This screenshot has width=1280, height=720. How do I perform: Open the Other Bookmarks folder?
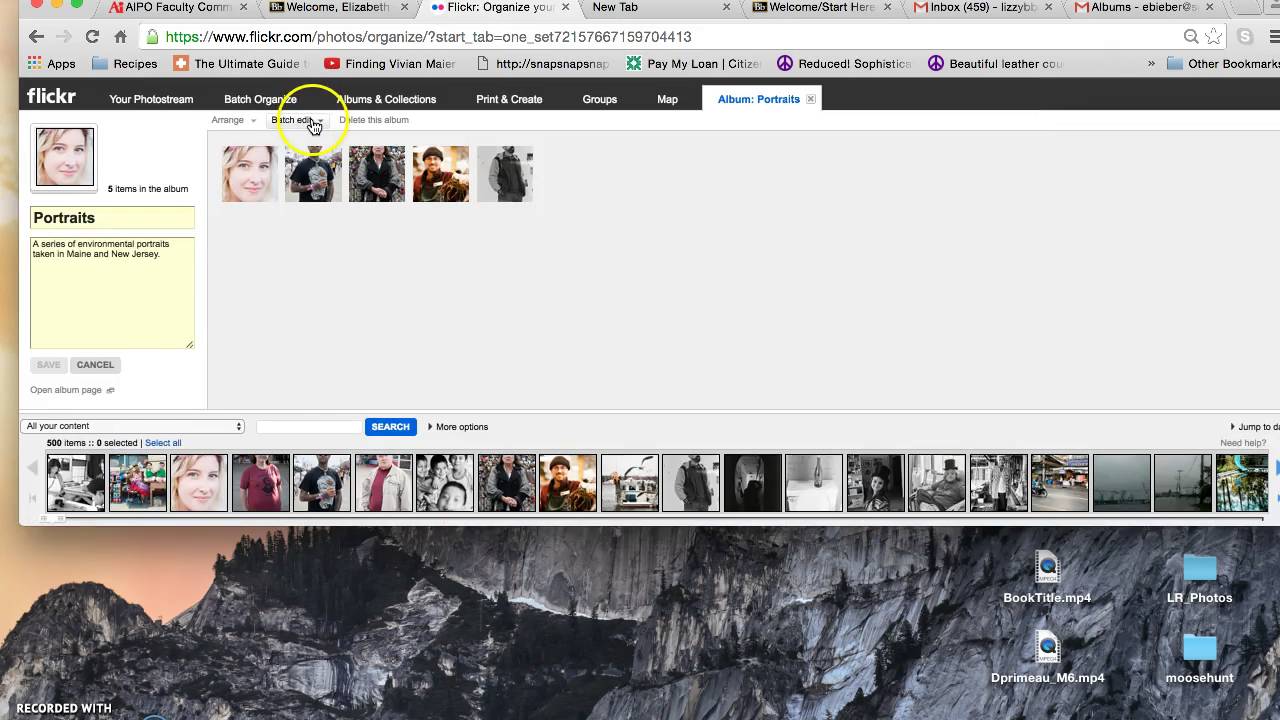click(1223, 63)
